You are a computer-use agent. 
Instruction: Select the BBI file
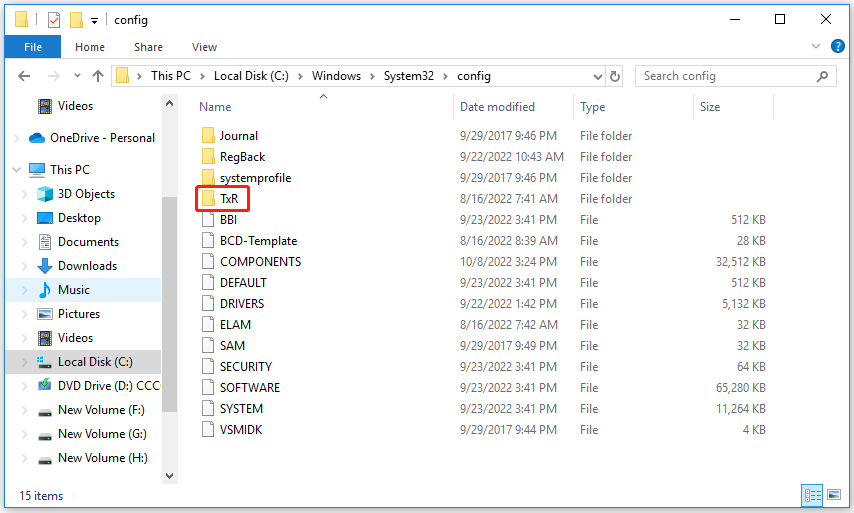click(x=228, y=220)
